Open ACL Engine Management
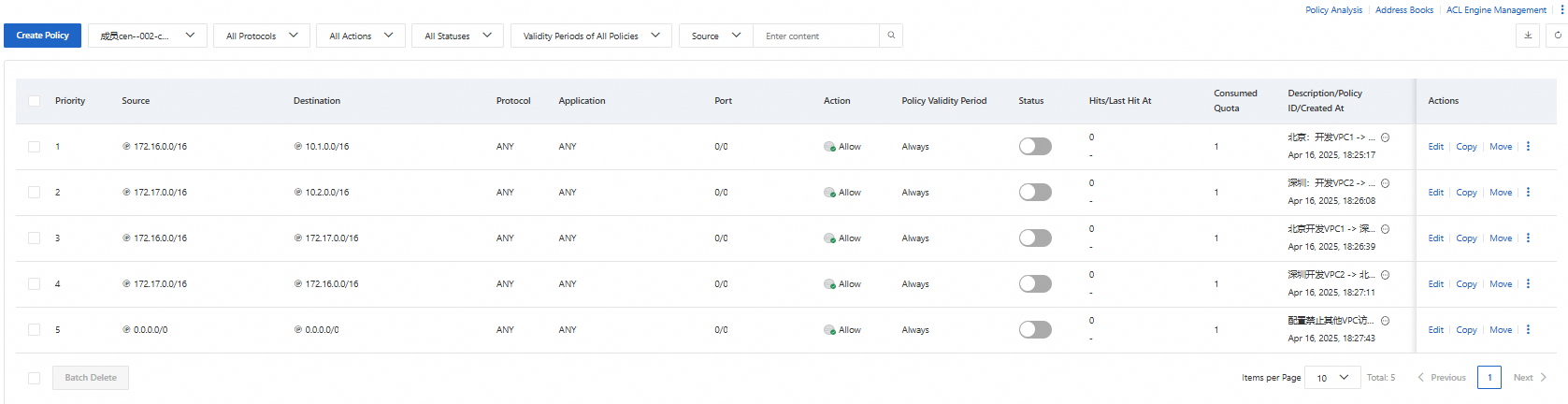Image resolution: width=1568 pixels, height=404 pixels. (1496, 10)
